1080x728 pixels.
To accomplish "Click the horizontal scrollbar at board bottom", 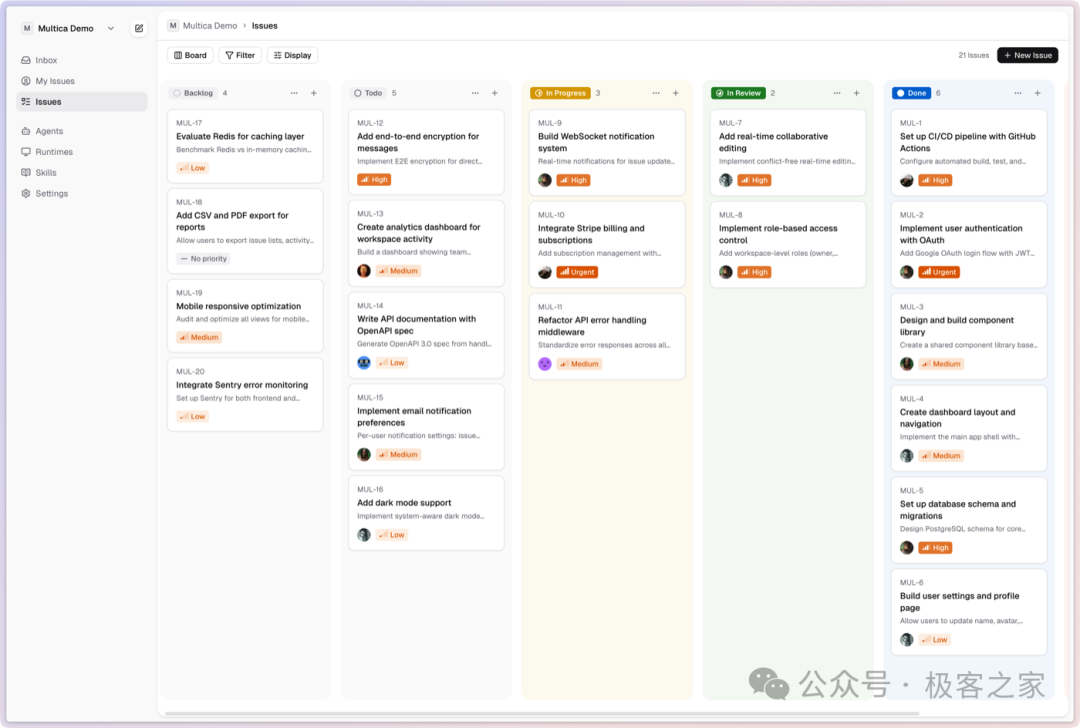I will click(542, 714).
